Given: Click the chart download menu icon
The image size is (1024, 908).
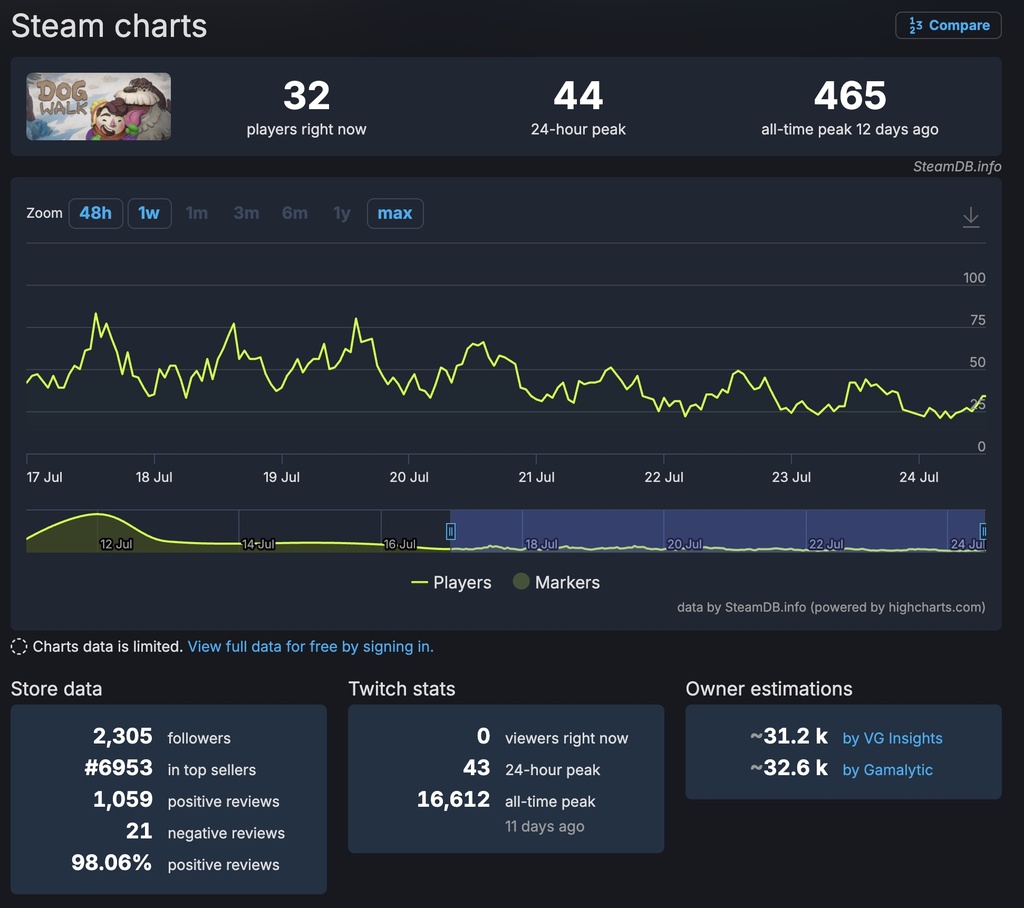Looking at the screenshot, I should coord(970,217).
